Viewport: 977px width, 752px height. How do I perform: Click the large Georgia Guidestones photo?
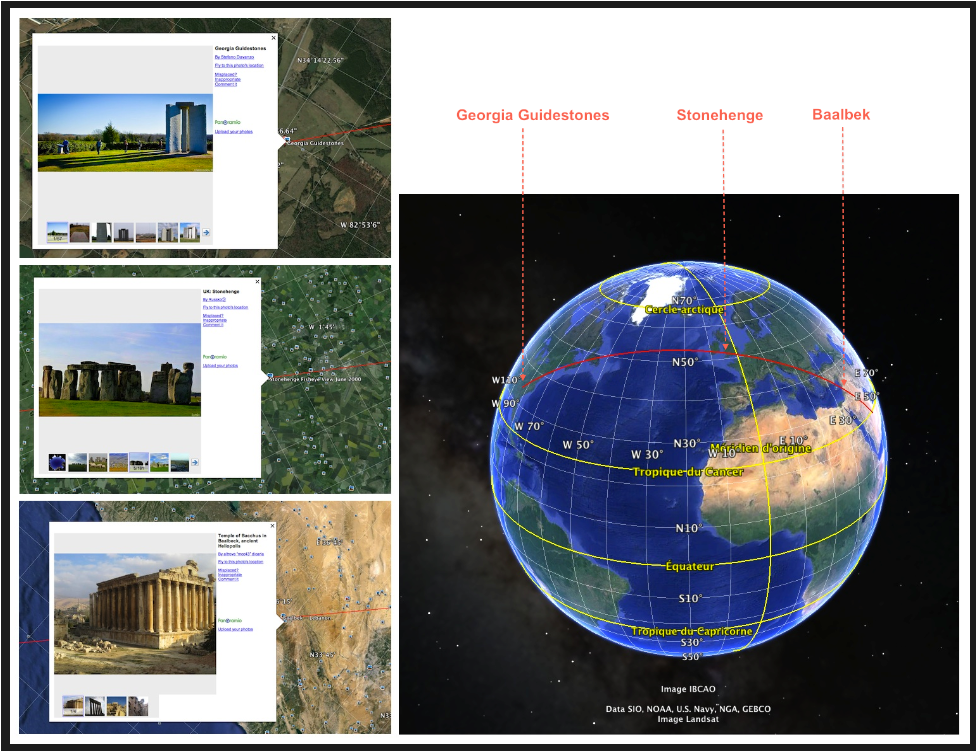pos(125,133)
